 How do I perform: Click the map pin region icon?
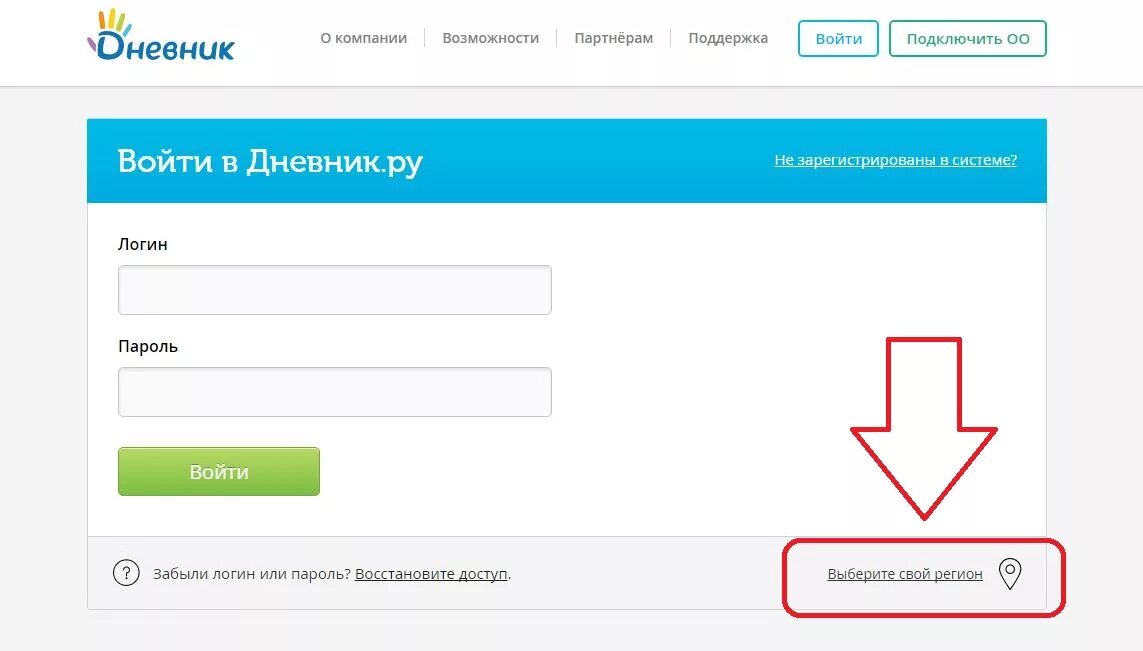[1010, 574]
